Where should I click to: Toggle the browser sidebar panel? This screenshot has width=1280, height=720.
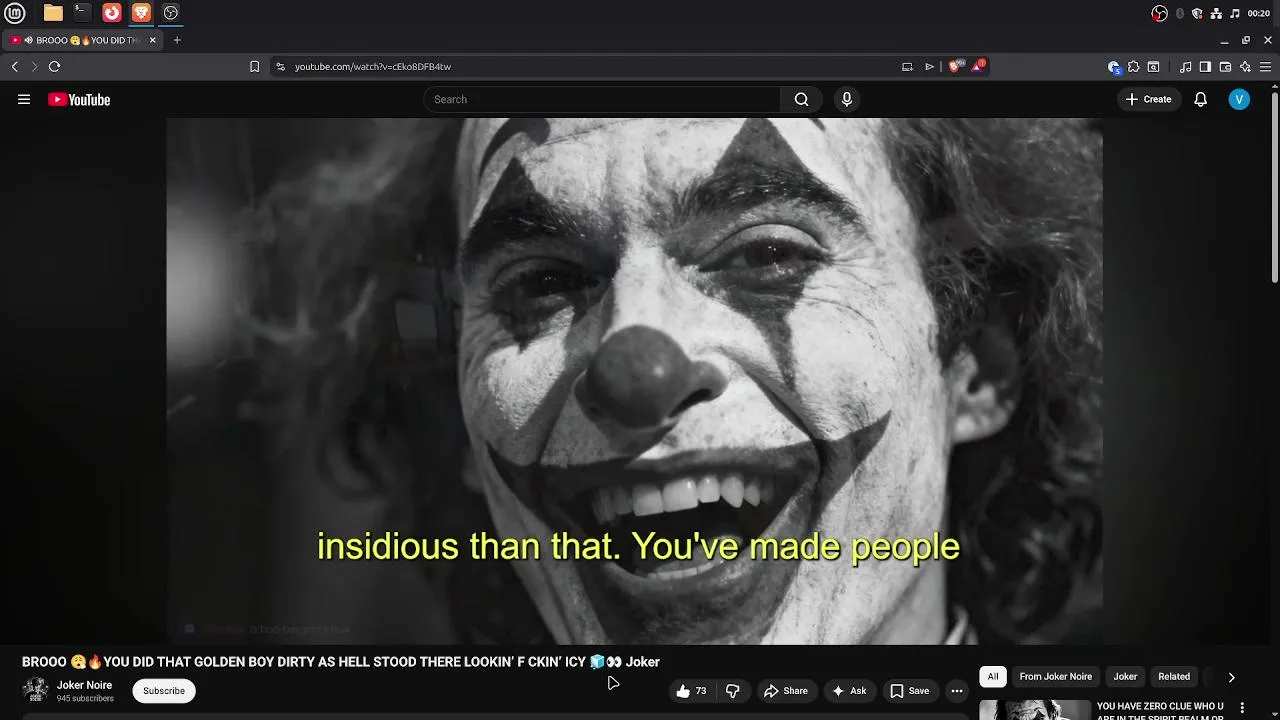pos(1205,67)
